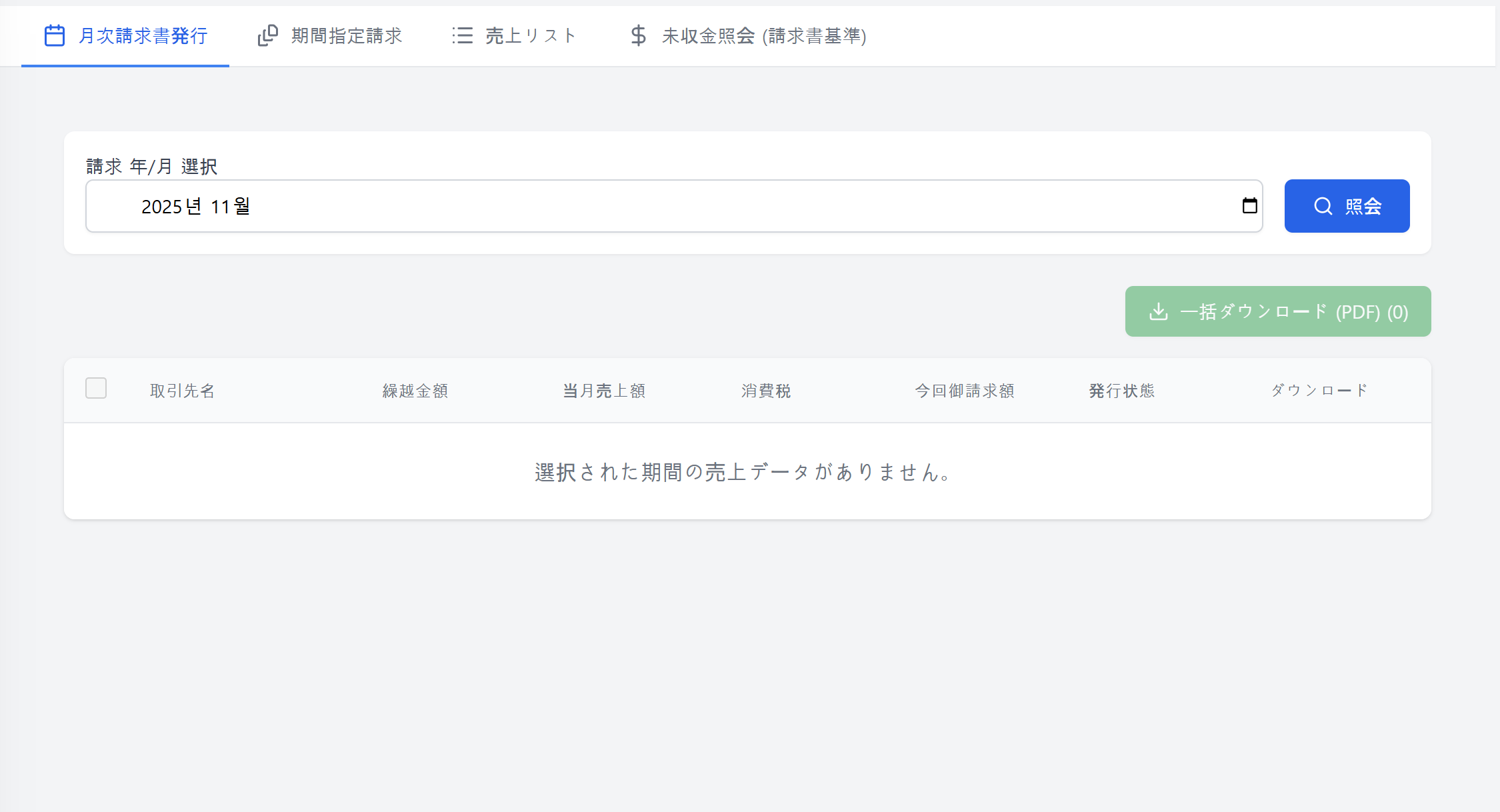This screenshot has height=812, width=1500.
Task: Click the magnifier icon inside the 照会 button
Action: tap(1323, 206)
